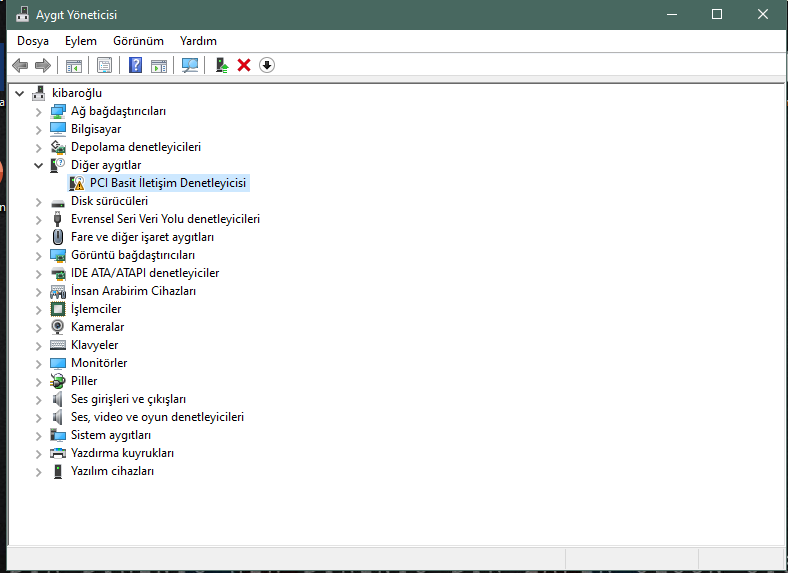Click the Görüntü bağdaştırıcıları display icon
Viewport: 788px width, 573px height.
(58, 255)
